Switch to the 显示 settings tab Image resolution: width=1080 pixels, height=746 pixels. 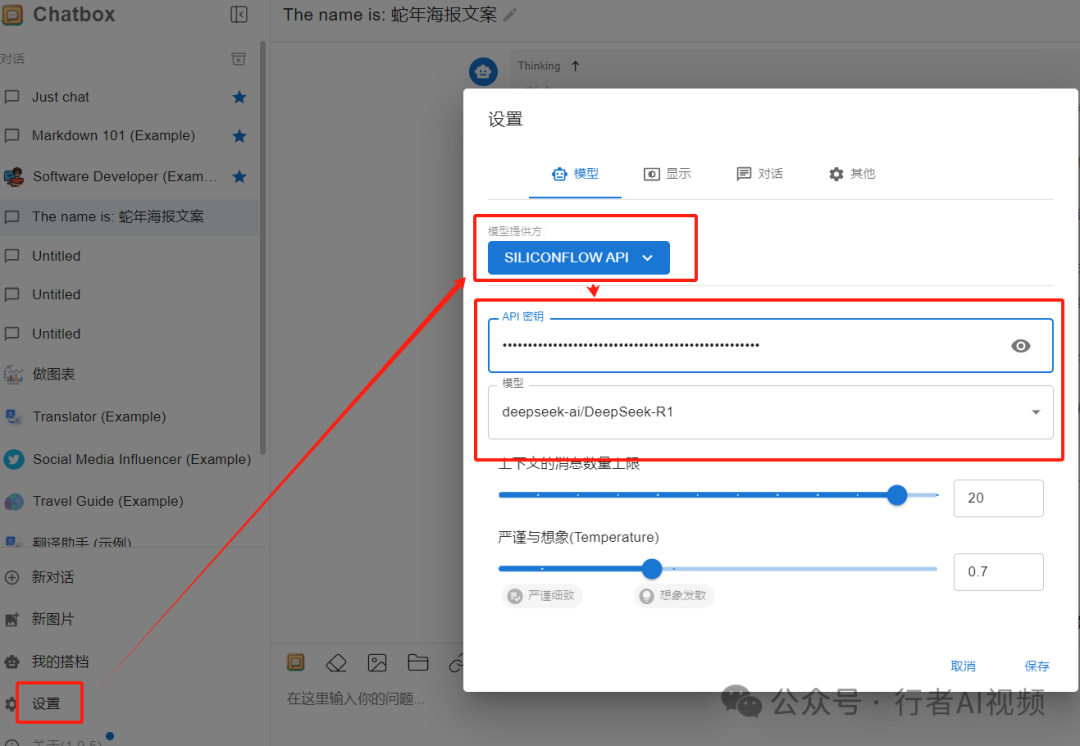[x=667, y=174]
